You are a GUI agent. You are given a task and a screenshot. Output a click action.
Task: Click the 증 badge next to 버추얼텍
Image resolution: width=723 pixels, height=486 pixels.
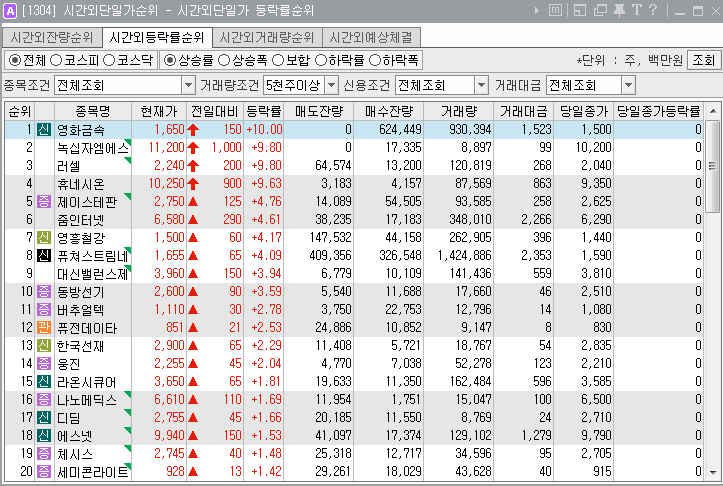(x=44, y=309)
